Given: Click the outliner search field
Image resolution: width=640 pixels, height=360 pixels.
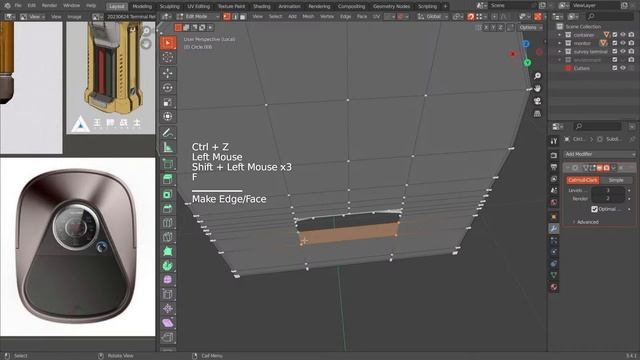Looking at the screenshot, I should click(610, 17).
